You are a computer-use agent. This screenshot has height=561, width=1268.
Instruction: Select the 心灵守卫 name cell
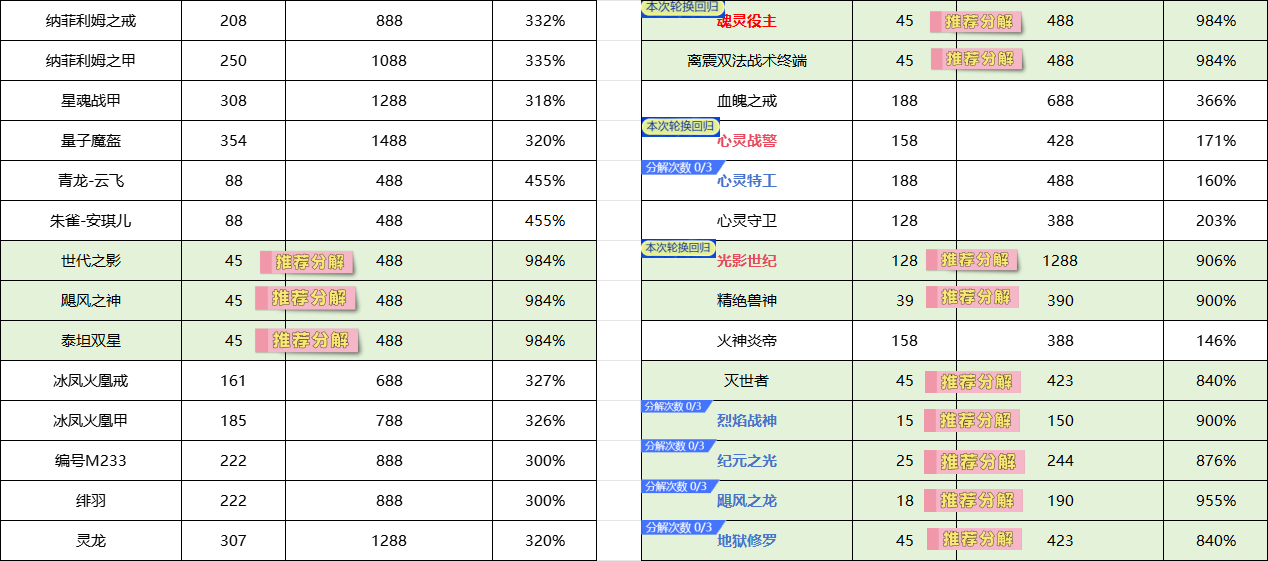[x=747, y=220]
